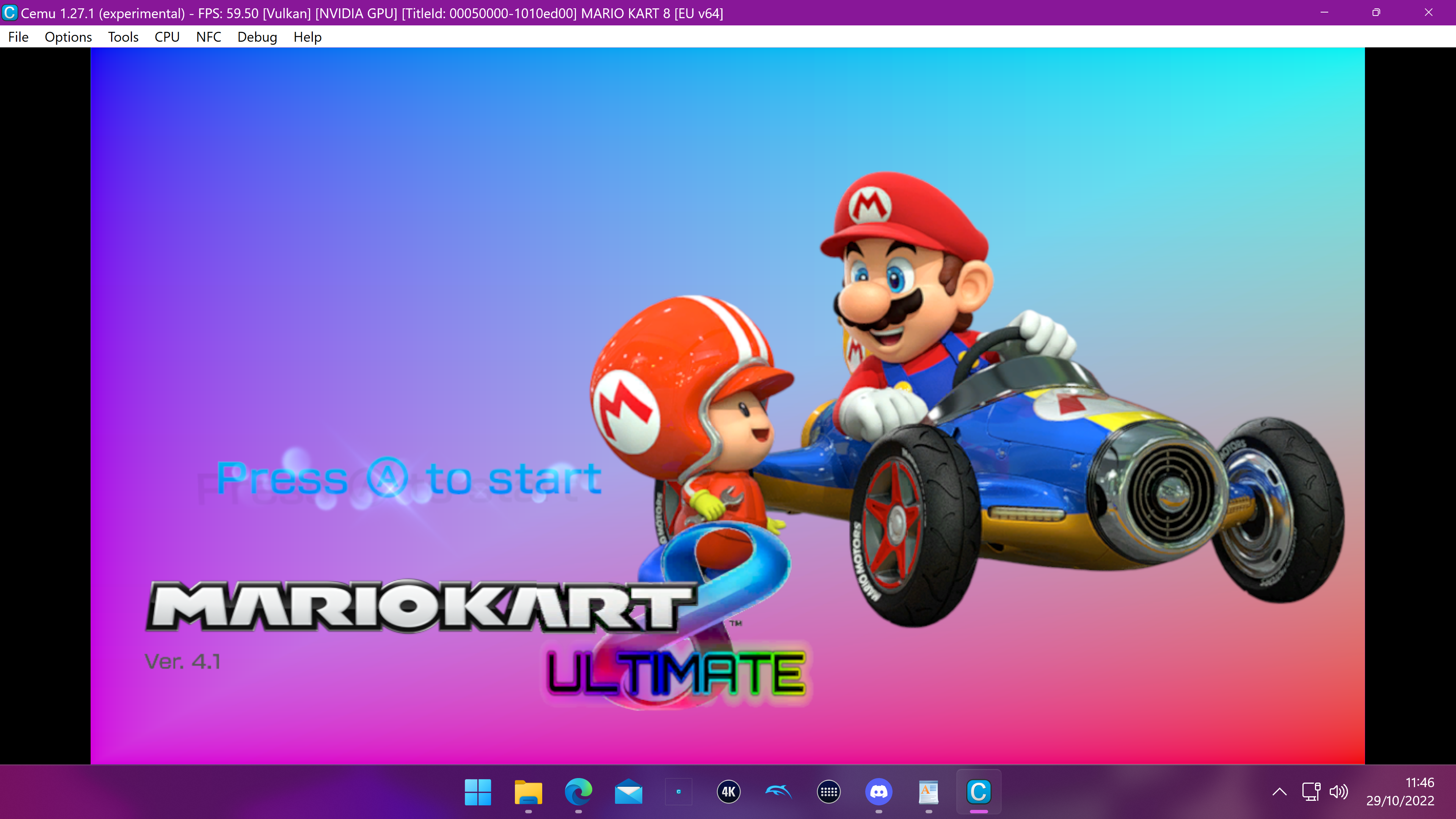1456x819 pixels.
Task: Open the Tools menu
Action: [x=123, y=37]
